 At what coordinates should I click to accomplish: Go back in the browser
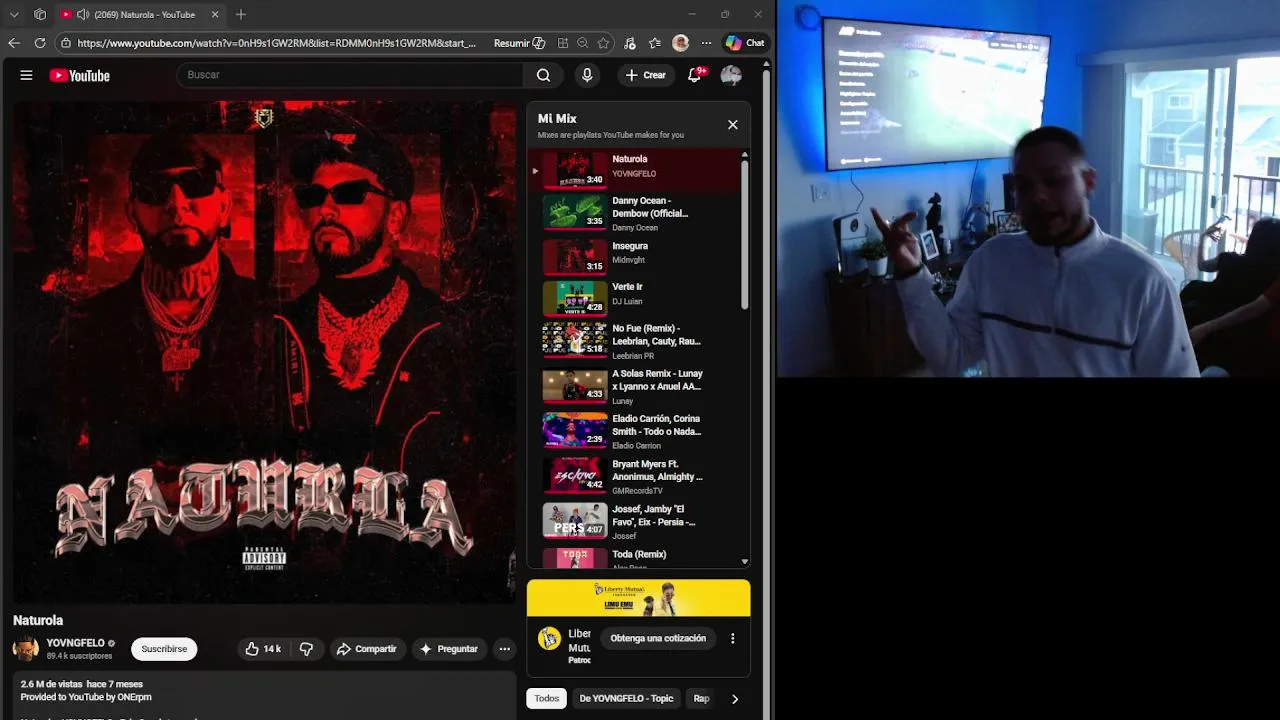[x=14, y=43]
